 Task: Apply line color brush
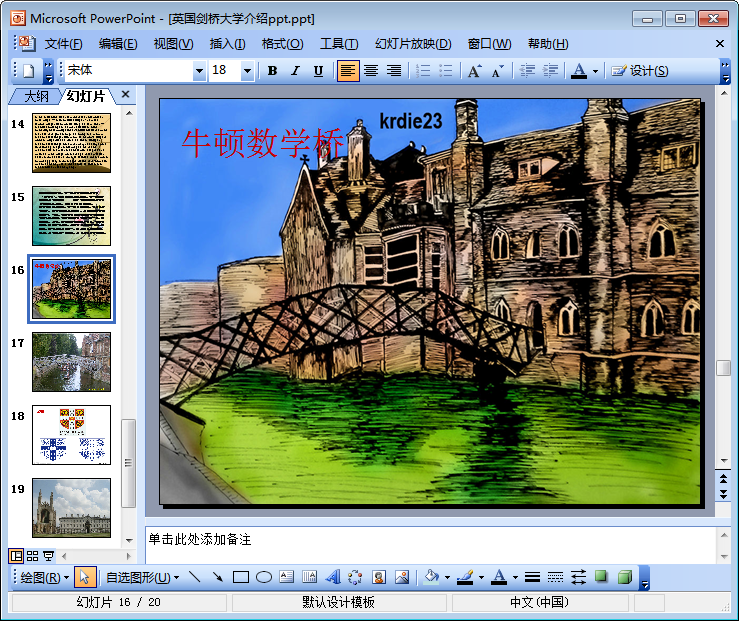466,577
